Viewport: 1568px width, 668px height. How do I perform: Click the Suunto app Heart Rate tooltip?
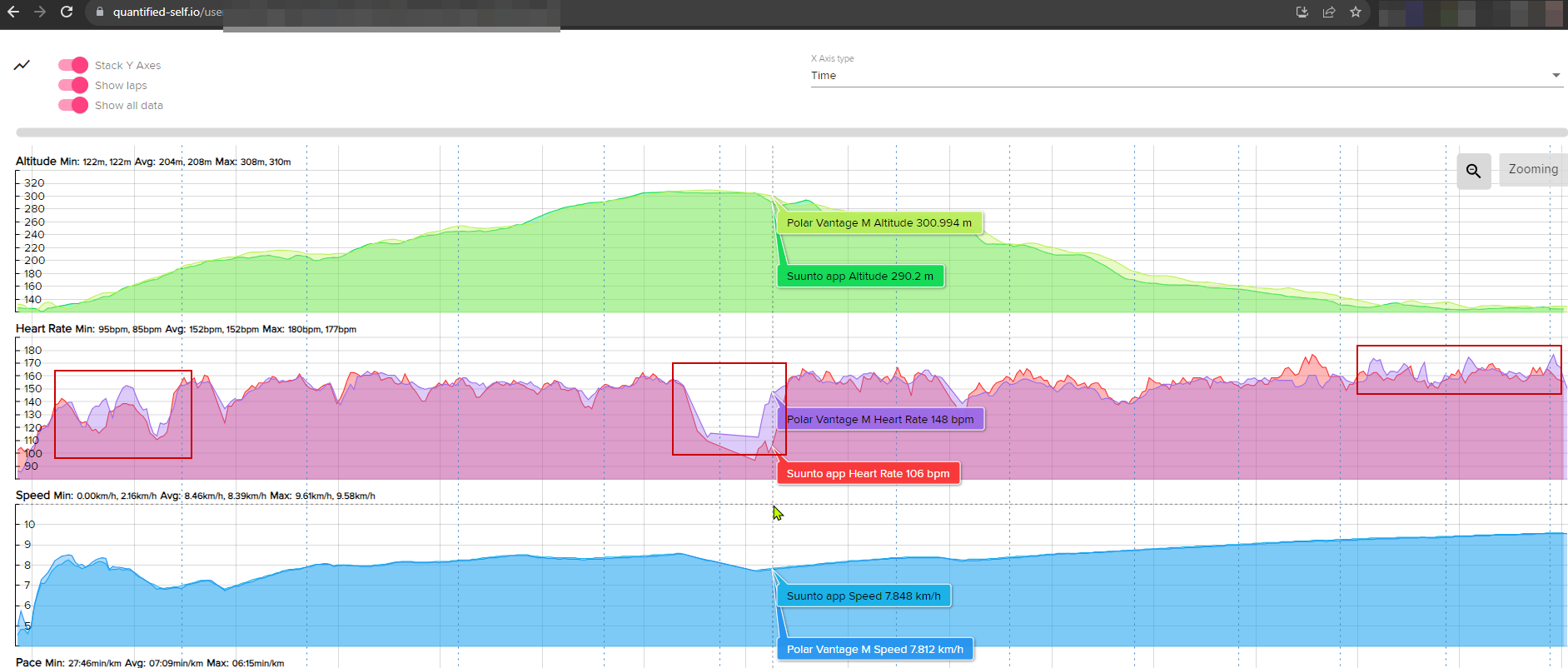point(868,473)
